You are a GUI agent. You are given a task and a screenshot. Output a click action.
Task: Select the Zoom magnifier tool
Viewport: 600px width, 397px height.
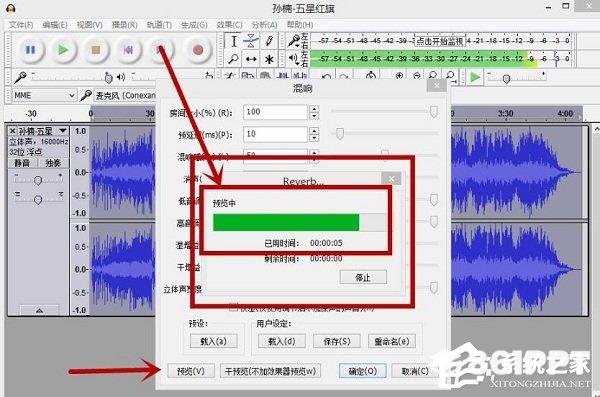coord(234,59)
